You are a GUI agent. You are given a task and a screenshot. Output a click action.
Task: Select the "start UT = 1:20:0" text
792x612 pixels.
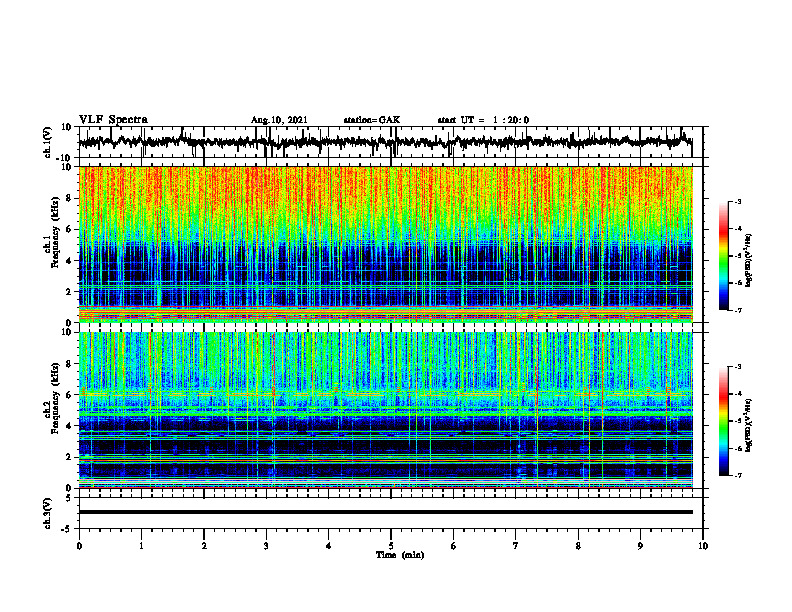(483, 120)
